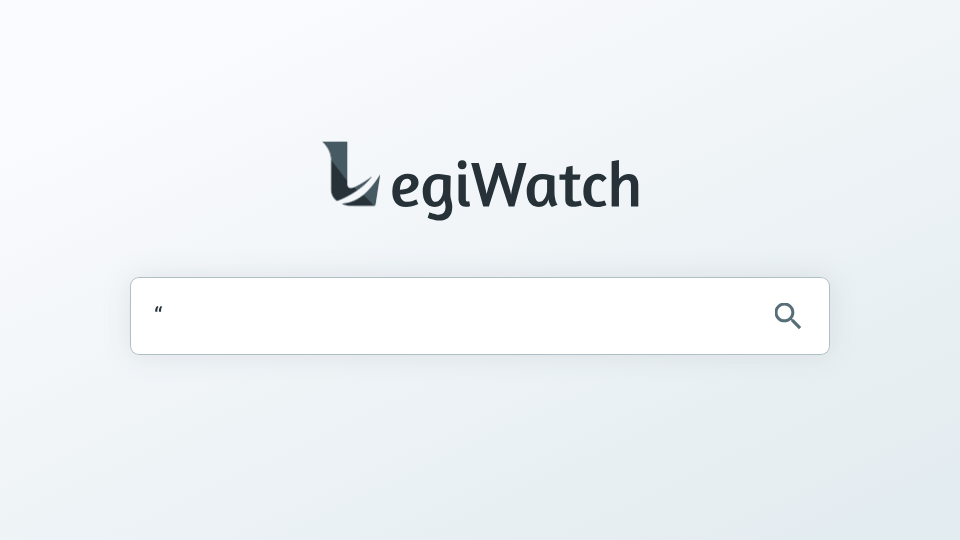The height and width of the screenshot is (540, 960).
Task: Start the search from the magnifier glyph
Action: [787, 316]
